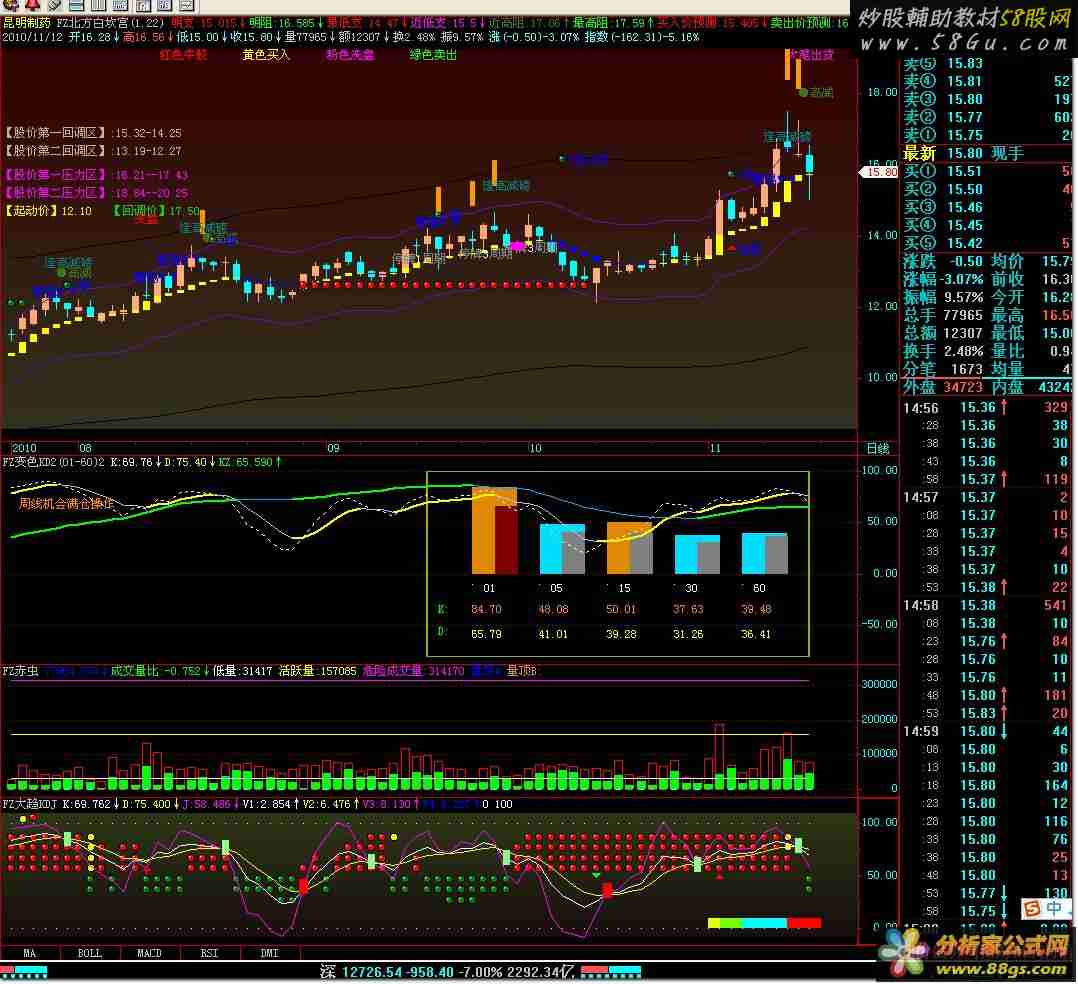Click the 红色牛股 legend label
Screen dimensions: 1078x984
184,54
